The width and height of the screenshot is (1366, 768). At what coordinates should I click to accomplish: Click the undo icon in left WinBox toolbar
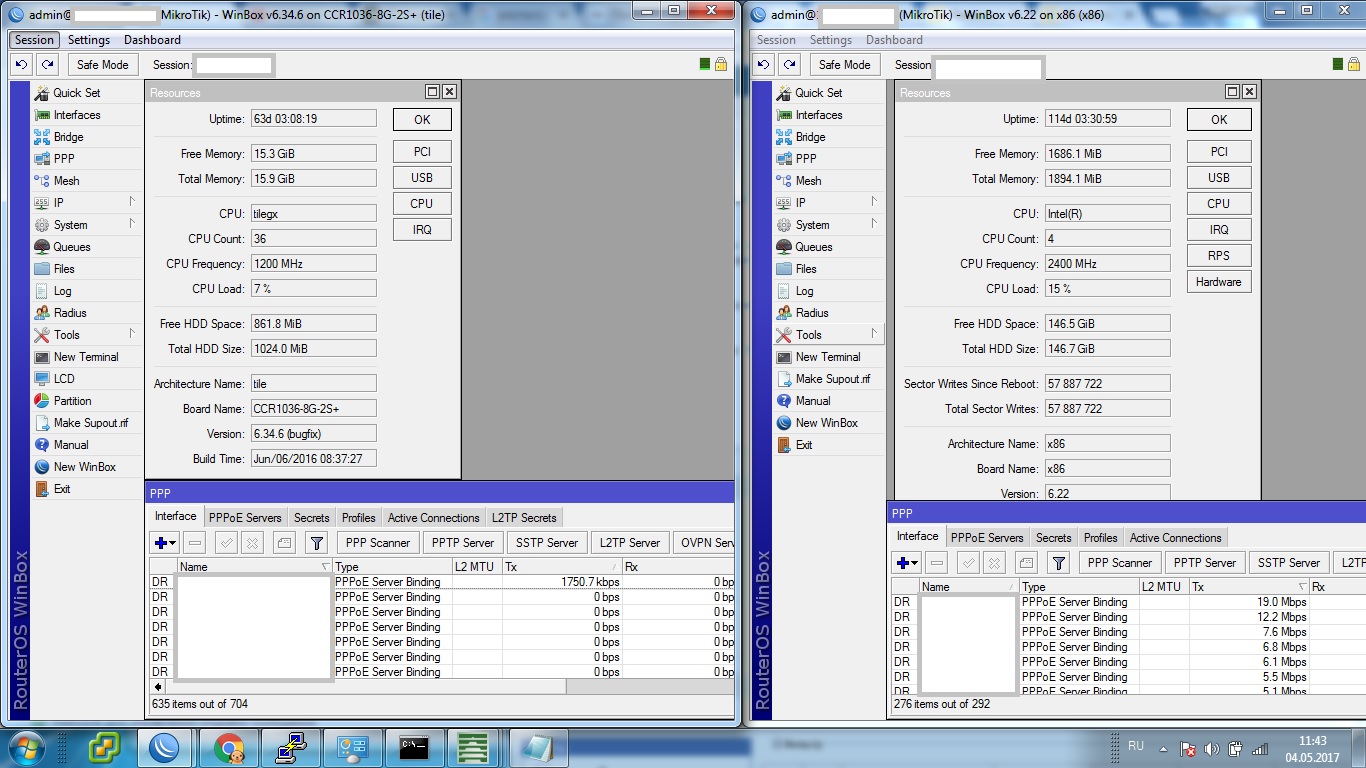tap(21, 65)
